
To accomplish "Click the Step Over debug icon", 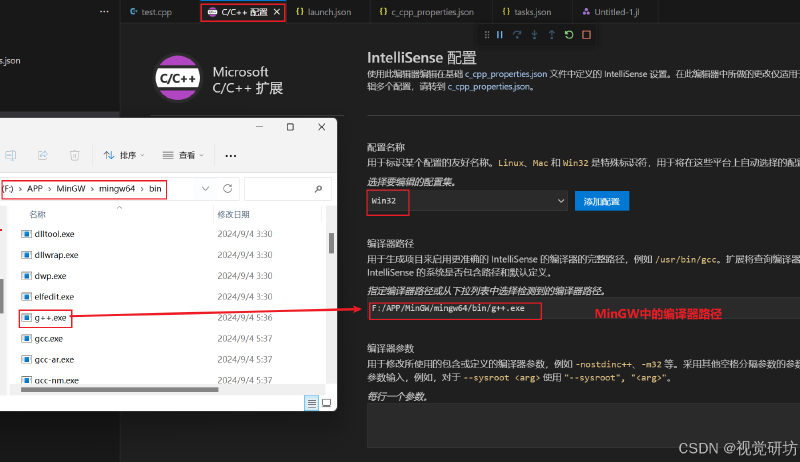I will click(517, 35).
